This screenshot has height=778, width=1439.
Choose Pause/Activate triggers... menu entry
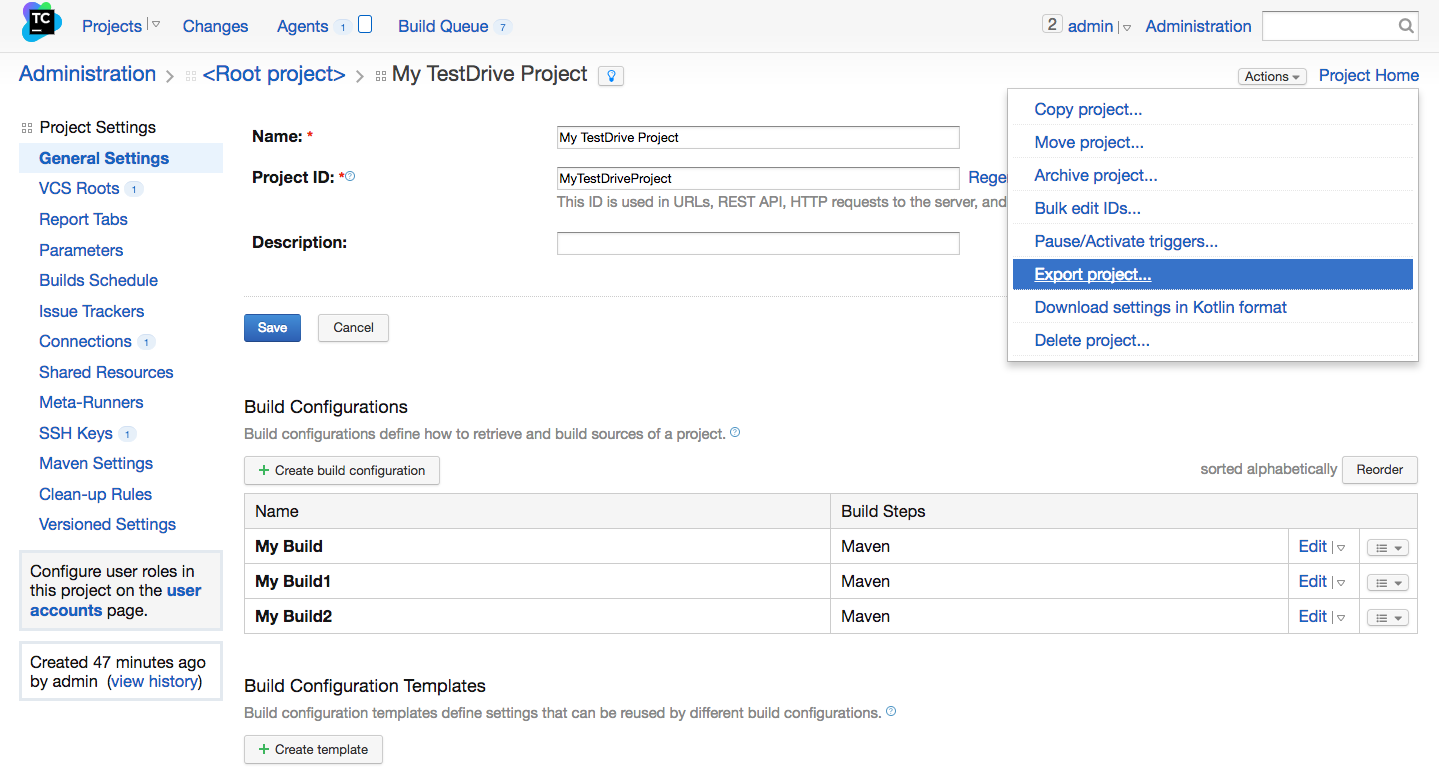1213,242
